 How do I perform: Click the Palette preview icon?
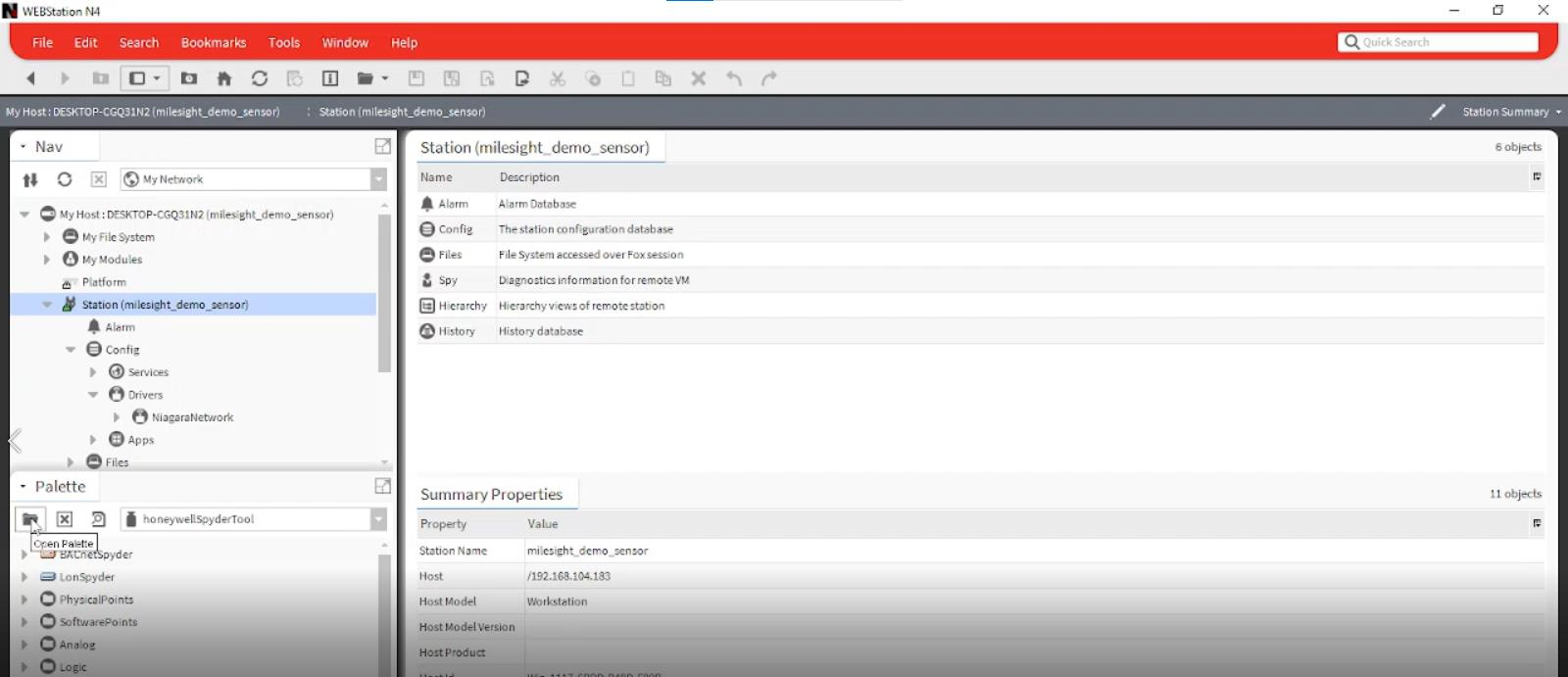[x=98, y=519]
